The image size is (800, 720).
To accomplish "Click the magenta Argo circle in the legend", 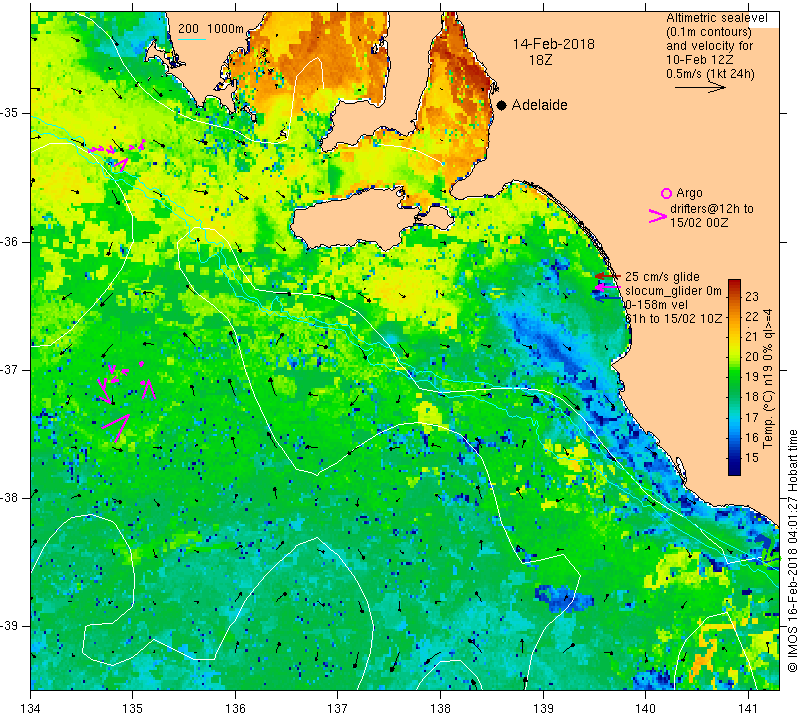I will coord(666,193).
